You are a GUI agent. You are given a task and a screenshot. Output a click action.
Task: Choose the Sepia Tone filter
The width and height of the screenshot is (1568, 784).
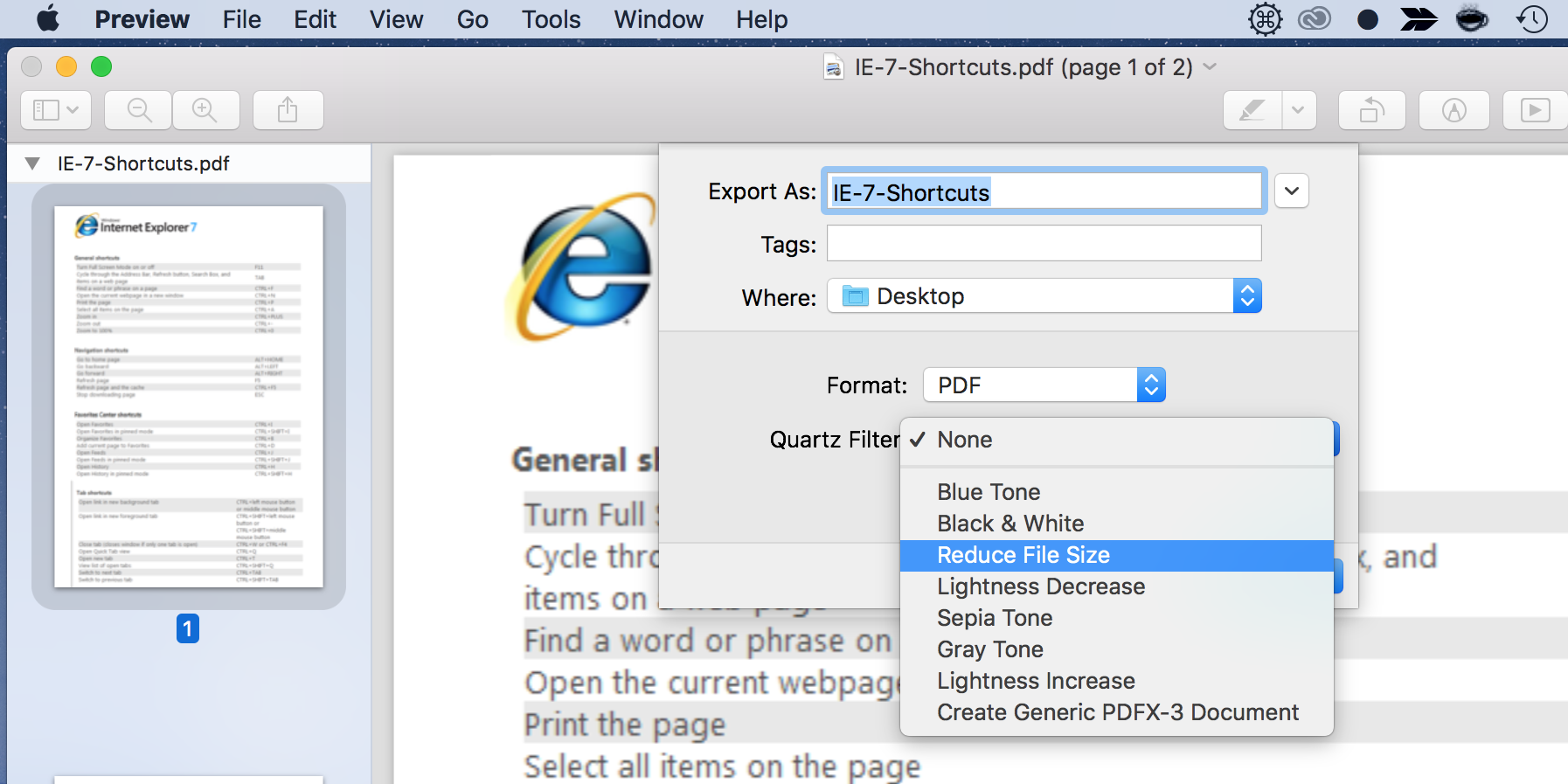1117,618
